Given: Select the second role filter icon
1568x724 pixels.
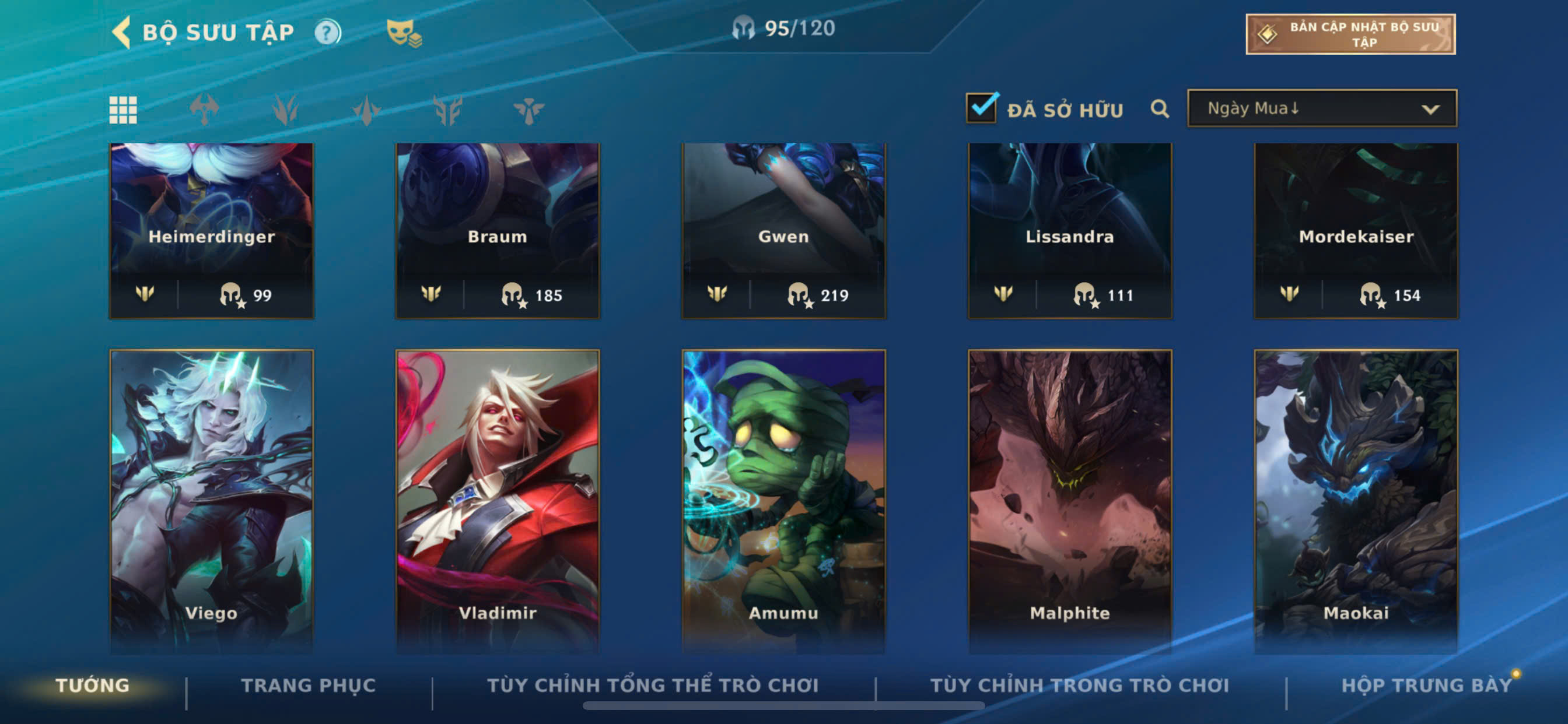Looking at the screenshot, I should (x=285, y=110).
